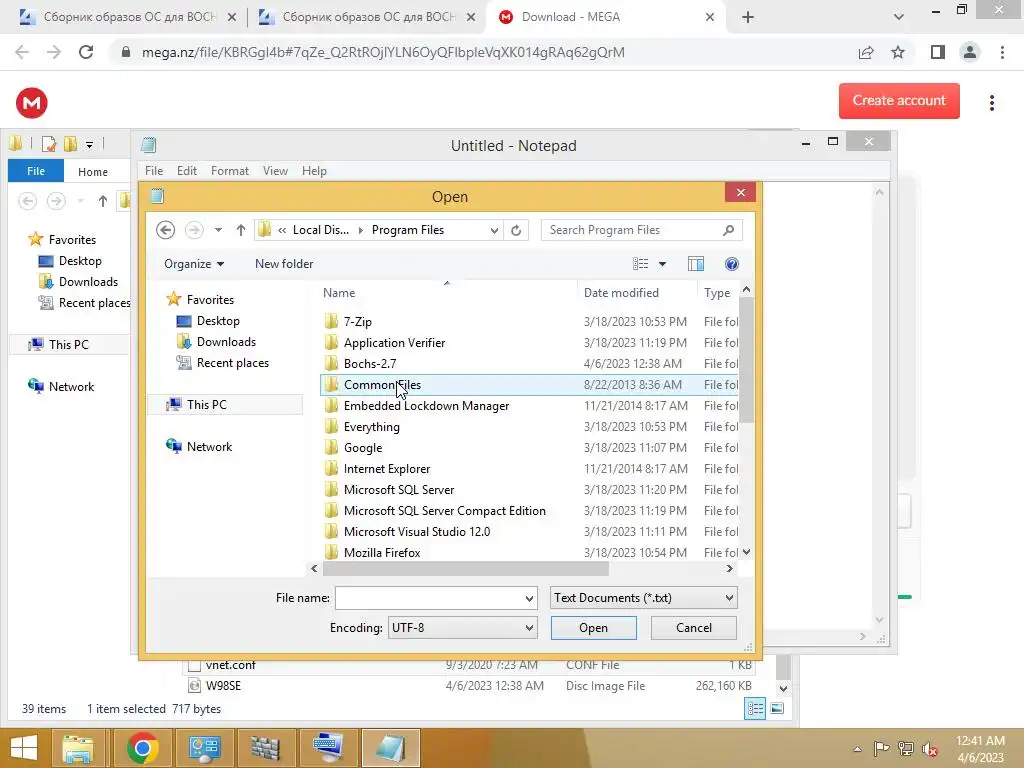
Task: Open Notepad's View menu
Action: pyautogui.click(x=275, y=171)
